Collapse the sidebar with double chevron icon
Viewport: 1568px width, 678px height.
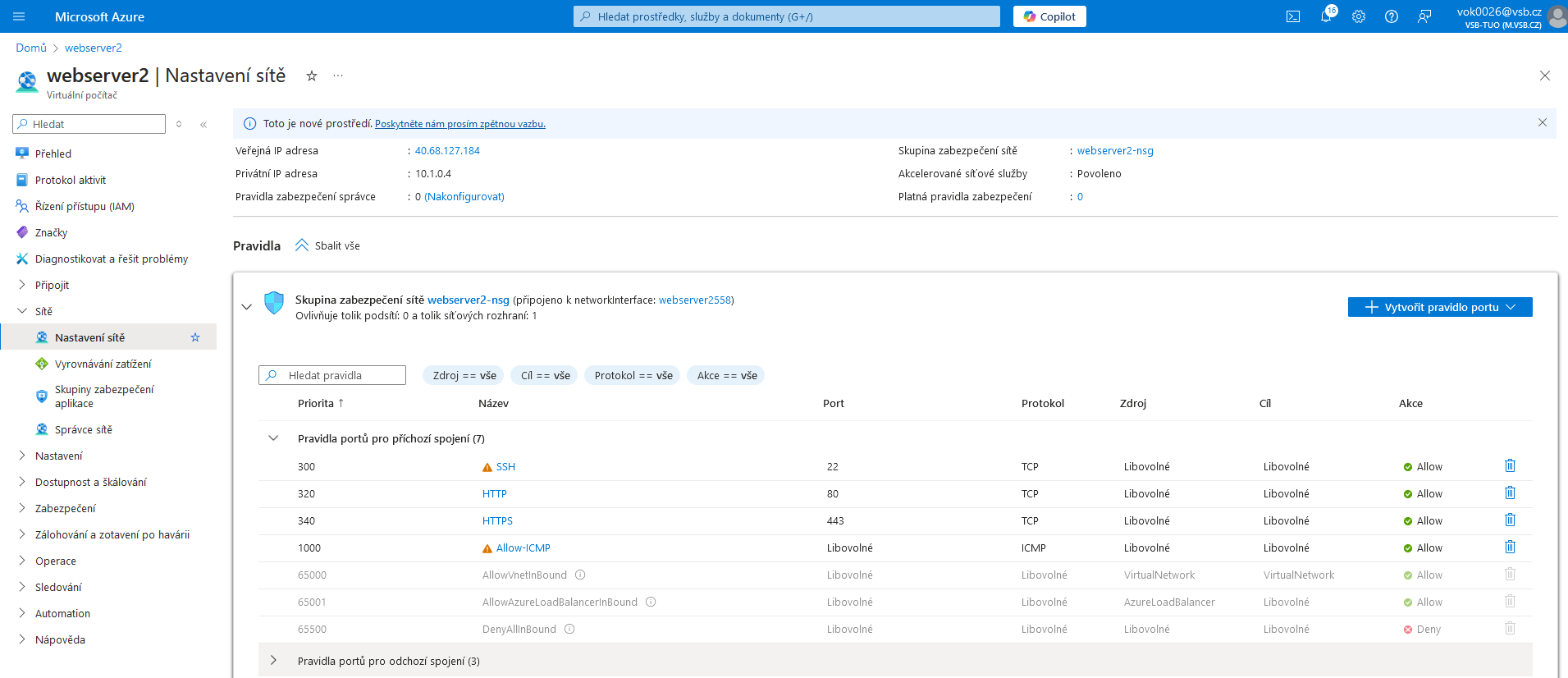point(203,125)
